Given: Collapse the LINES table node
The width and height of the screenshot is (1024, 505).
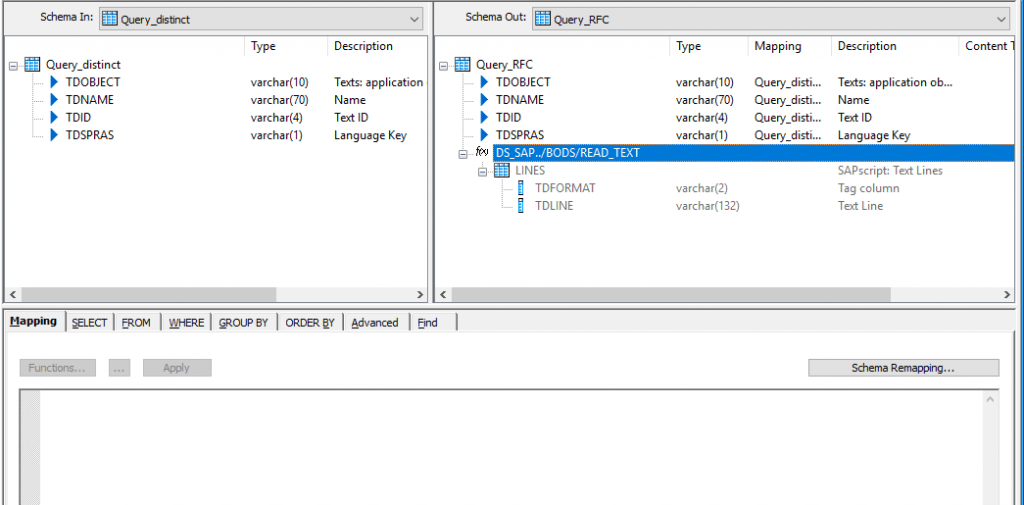Looking at the screenshot, I should coord(483,171).
